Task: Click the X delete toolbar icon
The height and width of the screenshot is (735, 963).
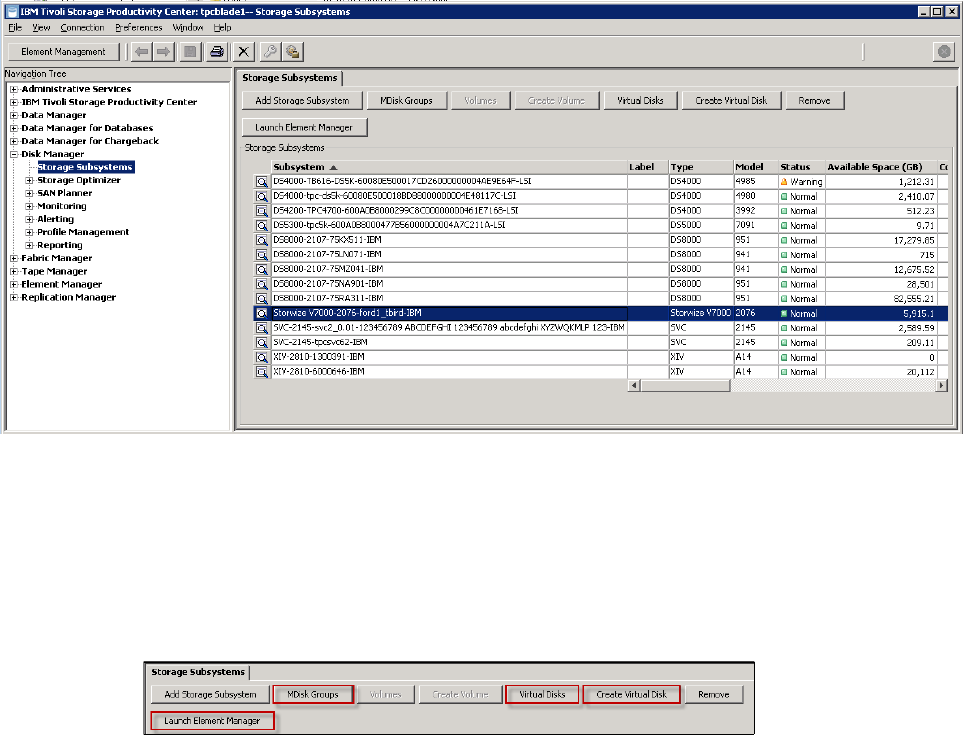Action: pyautogui.click(x=242, y=52)
